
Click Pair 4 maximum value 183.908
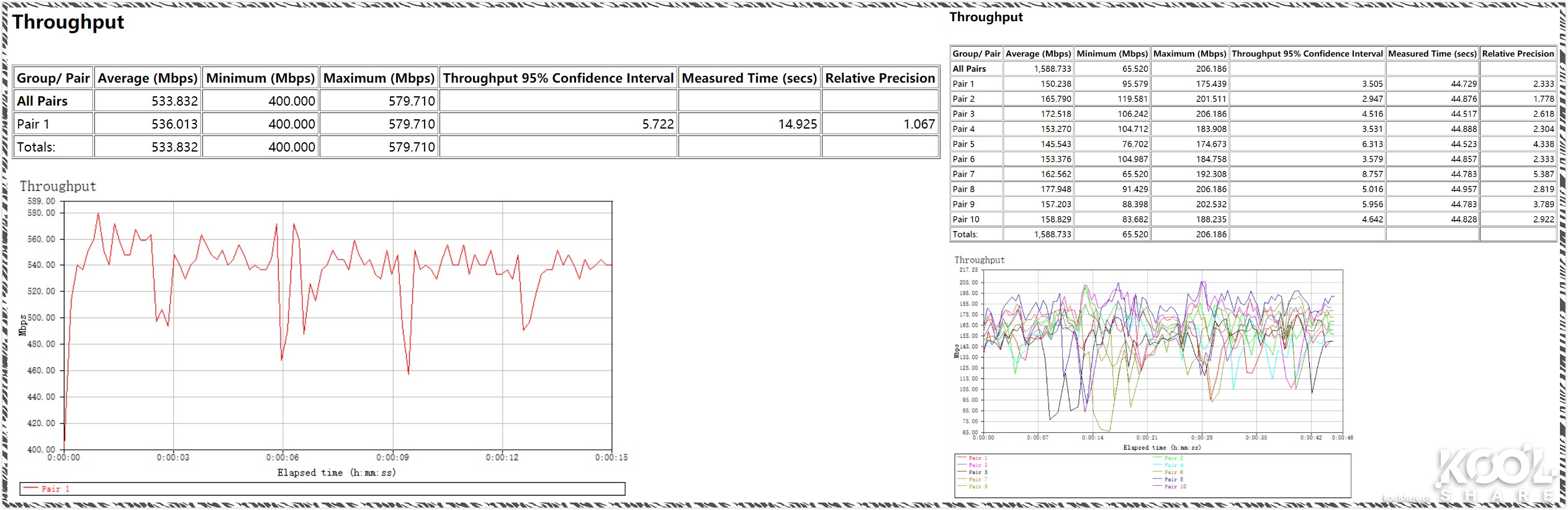point(1211,129)
